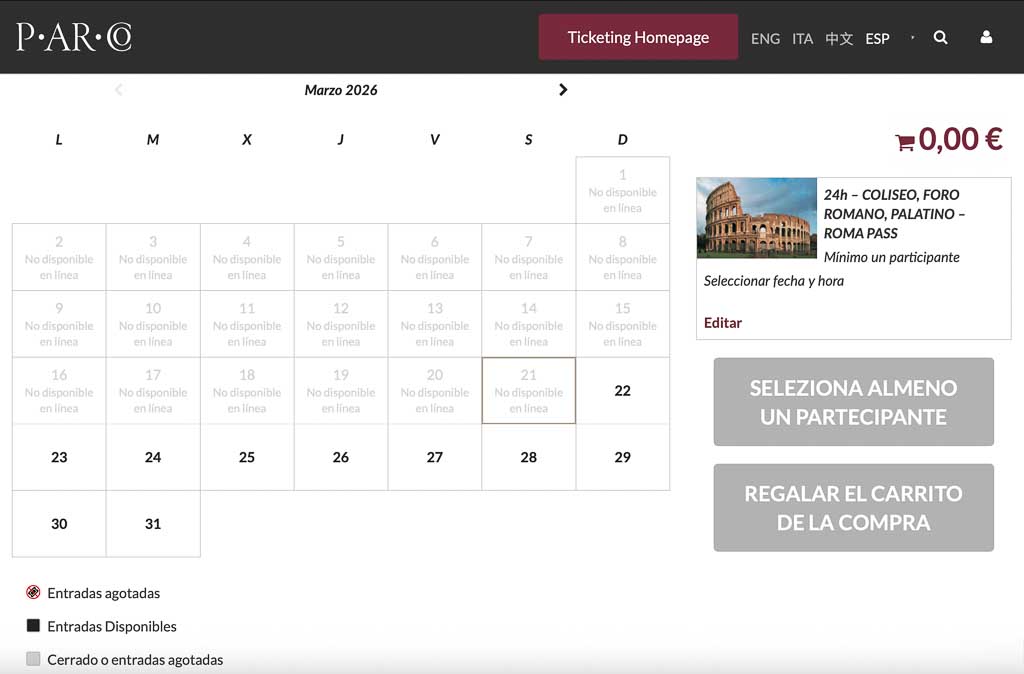The width and height of the screenshot is (1024, 674).
Task: Click unavailable day 9 cell
Action: 59,324
